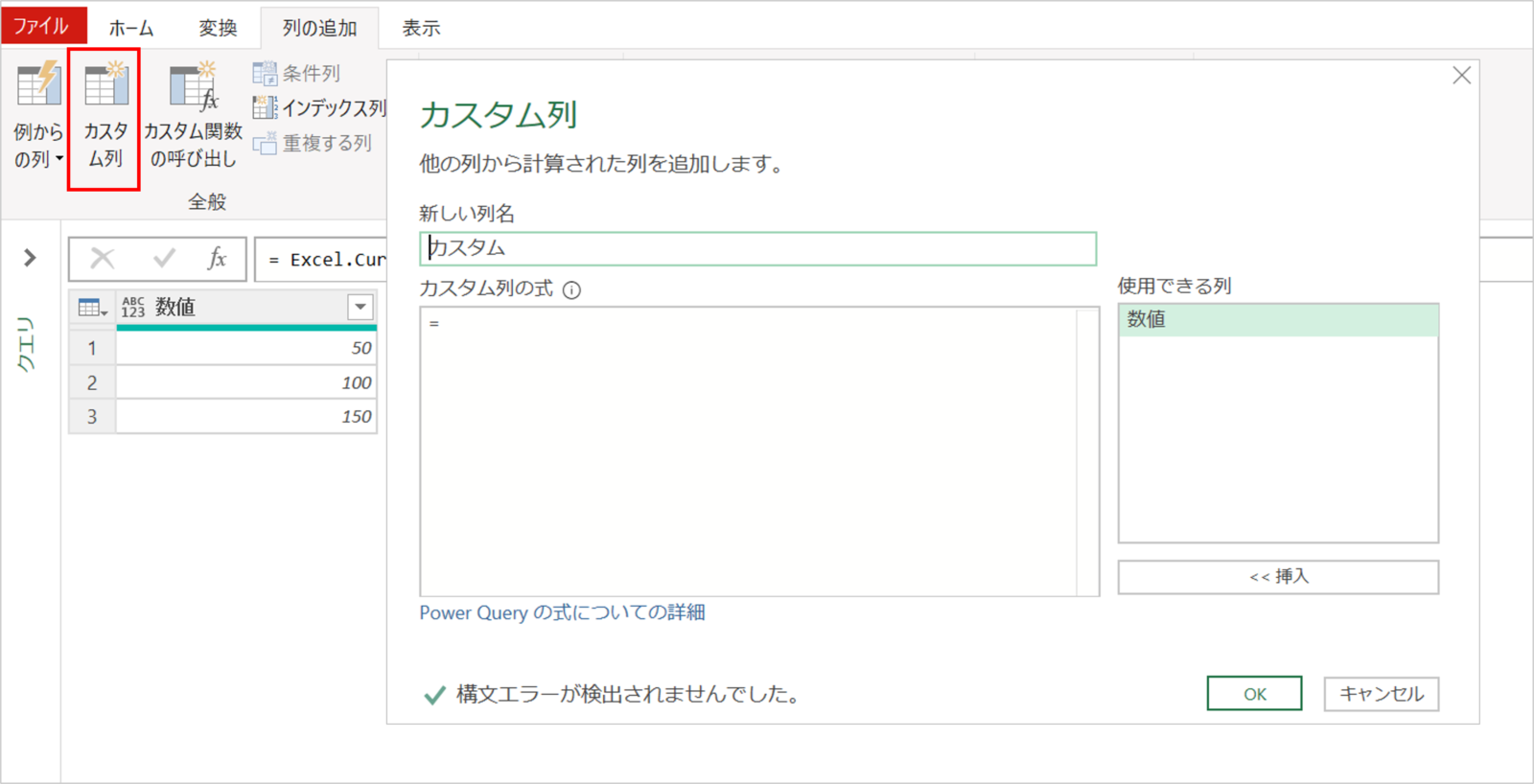Click the table icon in grid corner
The height and width of the screenshot is (784, 1534).
(x=92, y=308)
